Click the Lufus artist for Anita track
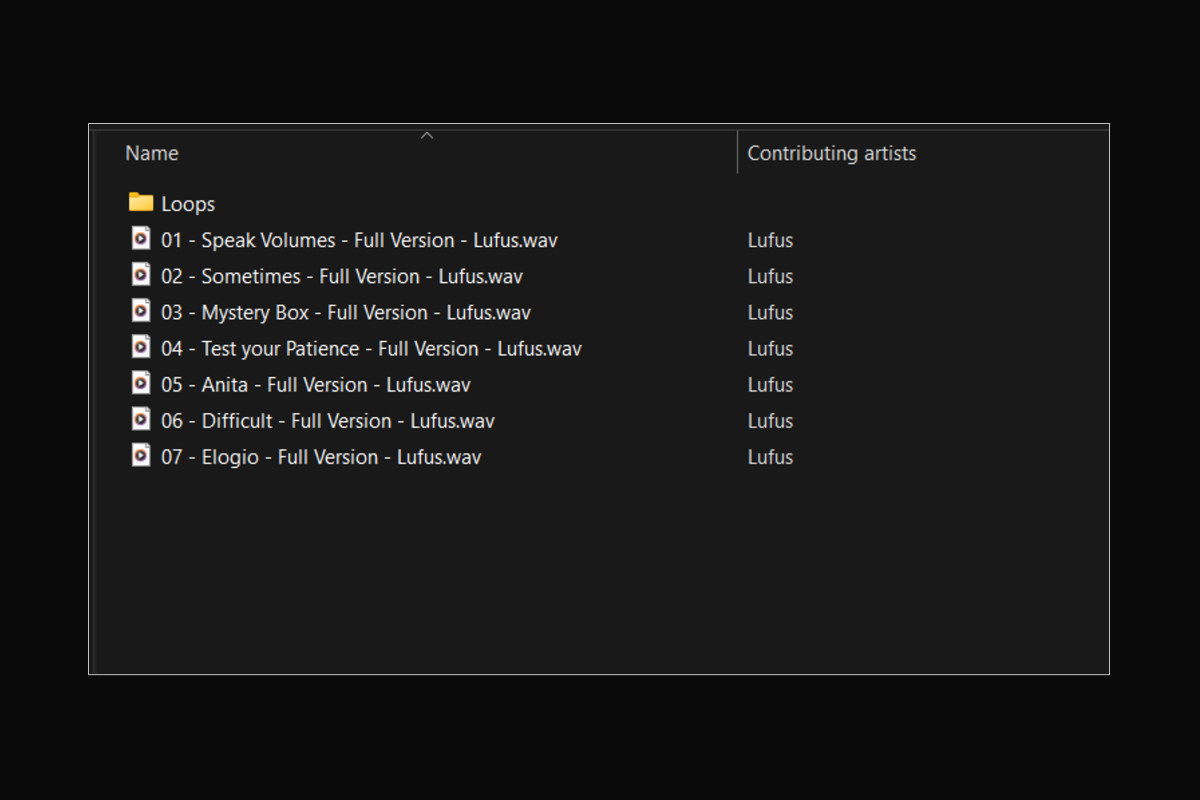Viewport: 1200px width, 800px height. [x=770, y=385]
